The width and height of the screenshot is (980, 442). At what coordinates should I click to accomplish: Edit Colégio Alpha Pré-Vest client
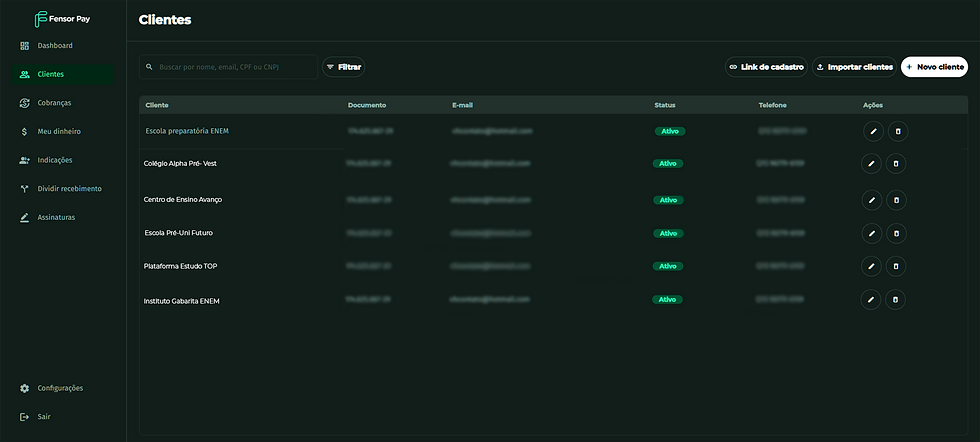coord(871,164)
